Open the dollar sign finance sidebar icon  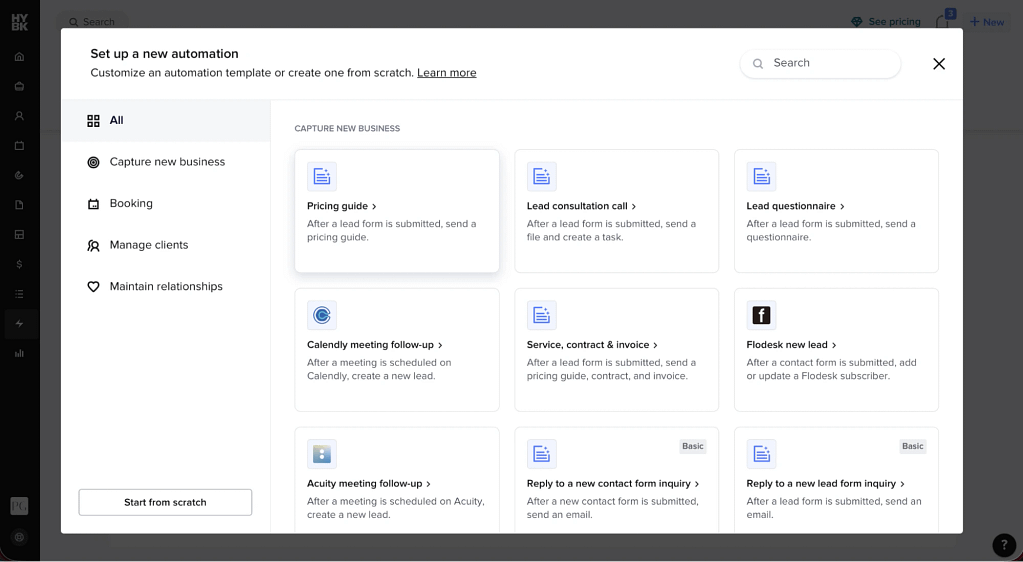[20, 264]
